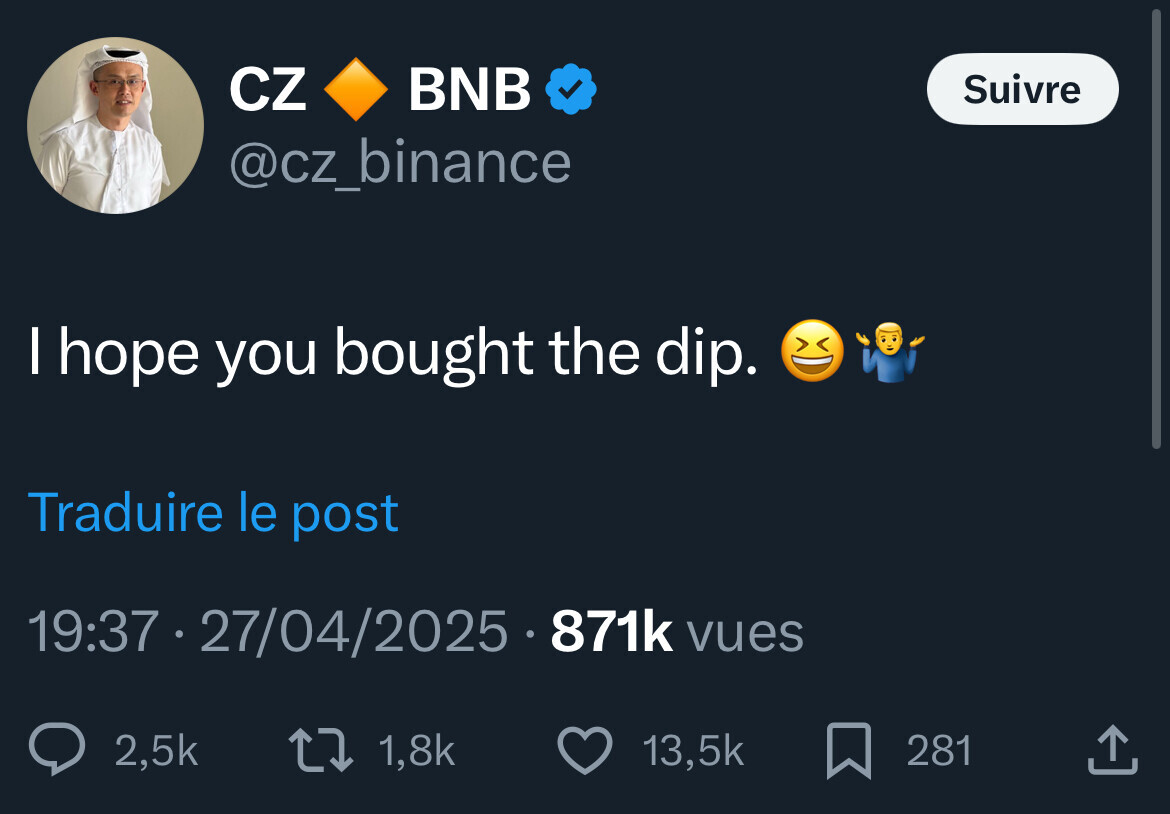
Task: Click the "Traduire le post" link
Action: [213, 513]
